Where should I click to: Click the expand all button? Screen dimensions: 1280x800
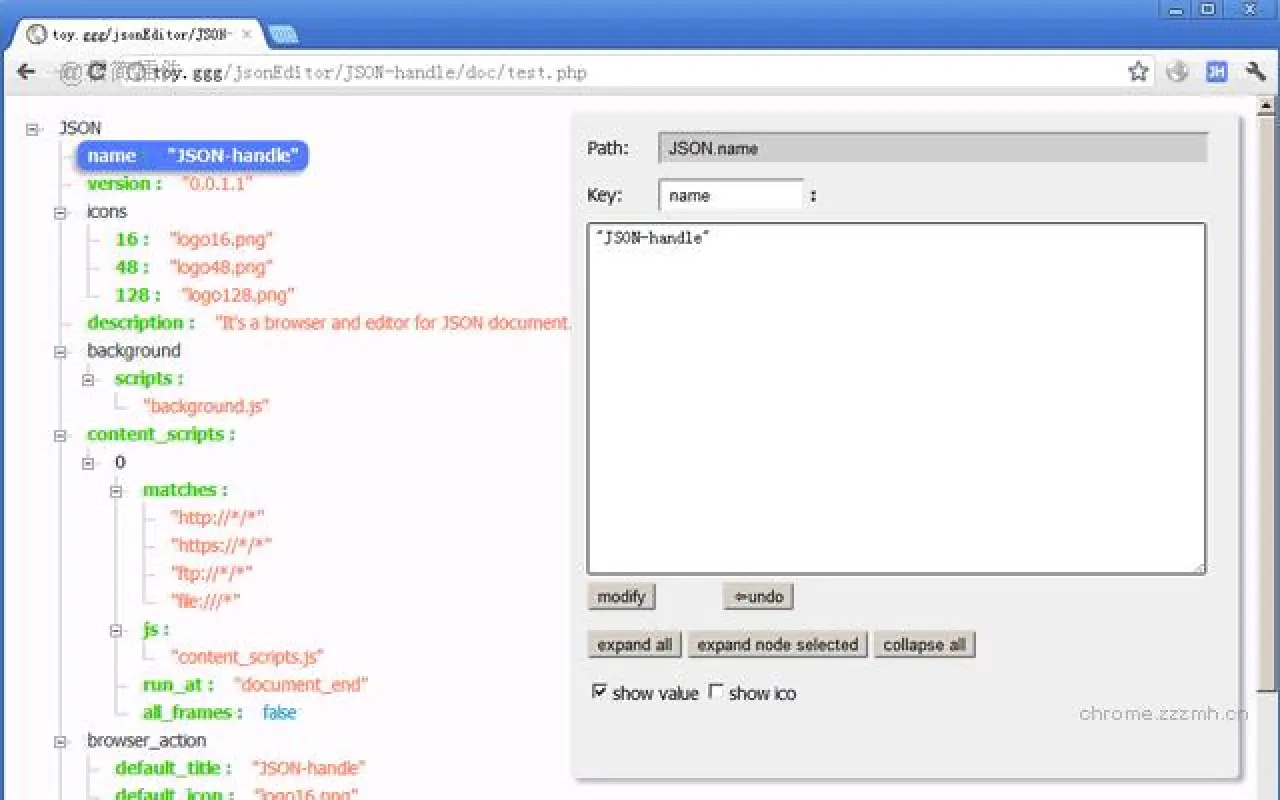[633, 644]
